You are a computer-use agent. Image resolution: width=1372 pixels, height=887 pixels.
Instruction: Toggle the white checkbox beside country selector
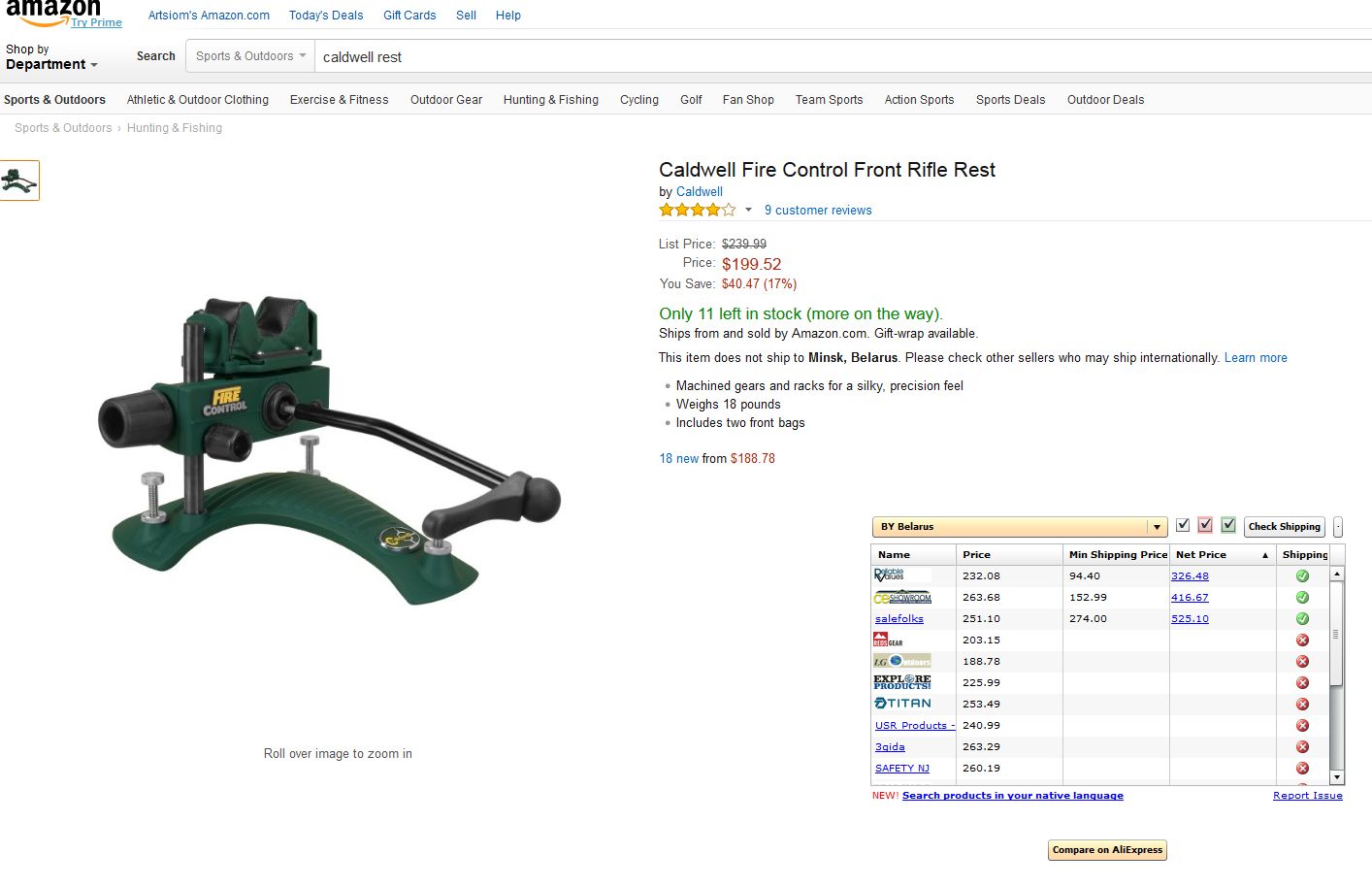[1183, 526]
